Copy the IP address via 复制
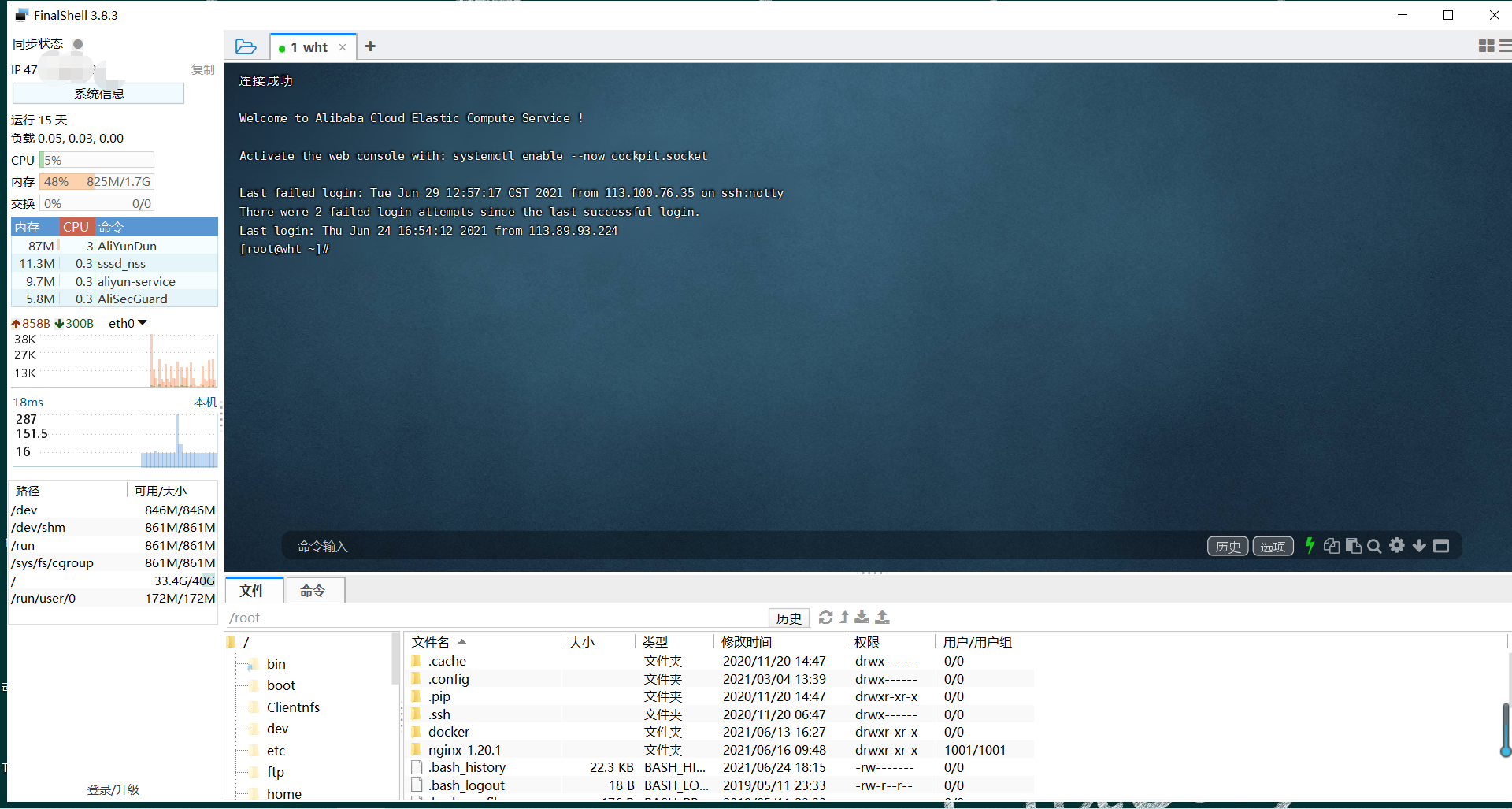Image resolution: width=1512 pixels, height=809 pixels. 203,69
